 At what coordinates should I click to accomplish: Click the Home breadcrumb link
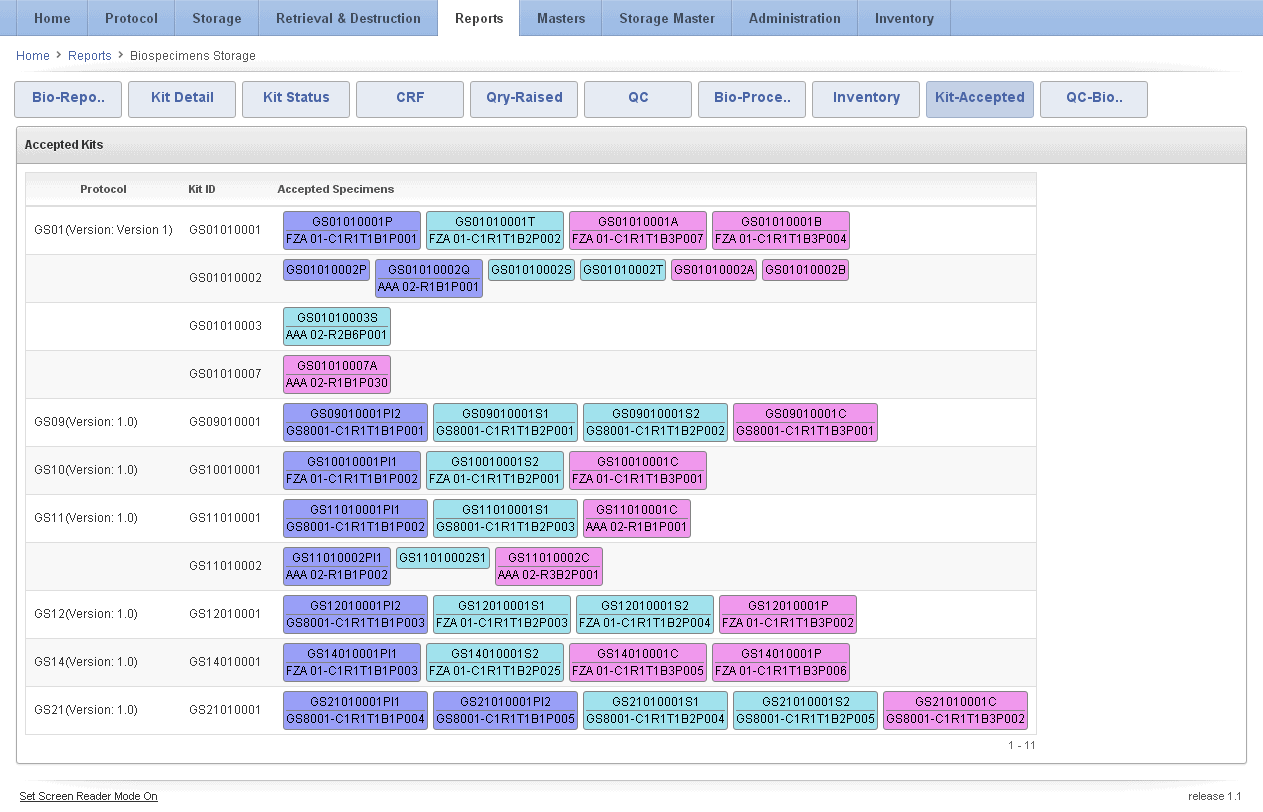coord(33,56)
